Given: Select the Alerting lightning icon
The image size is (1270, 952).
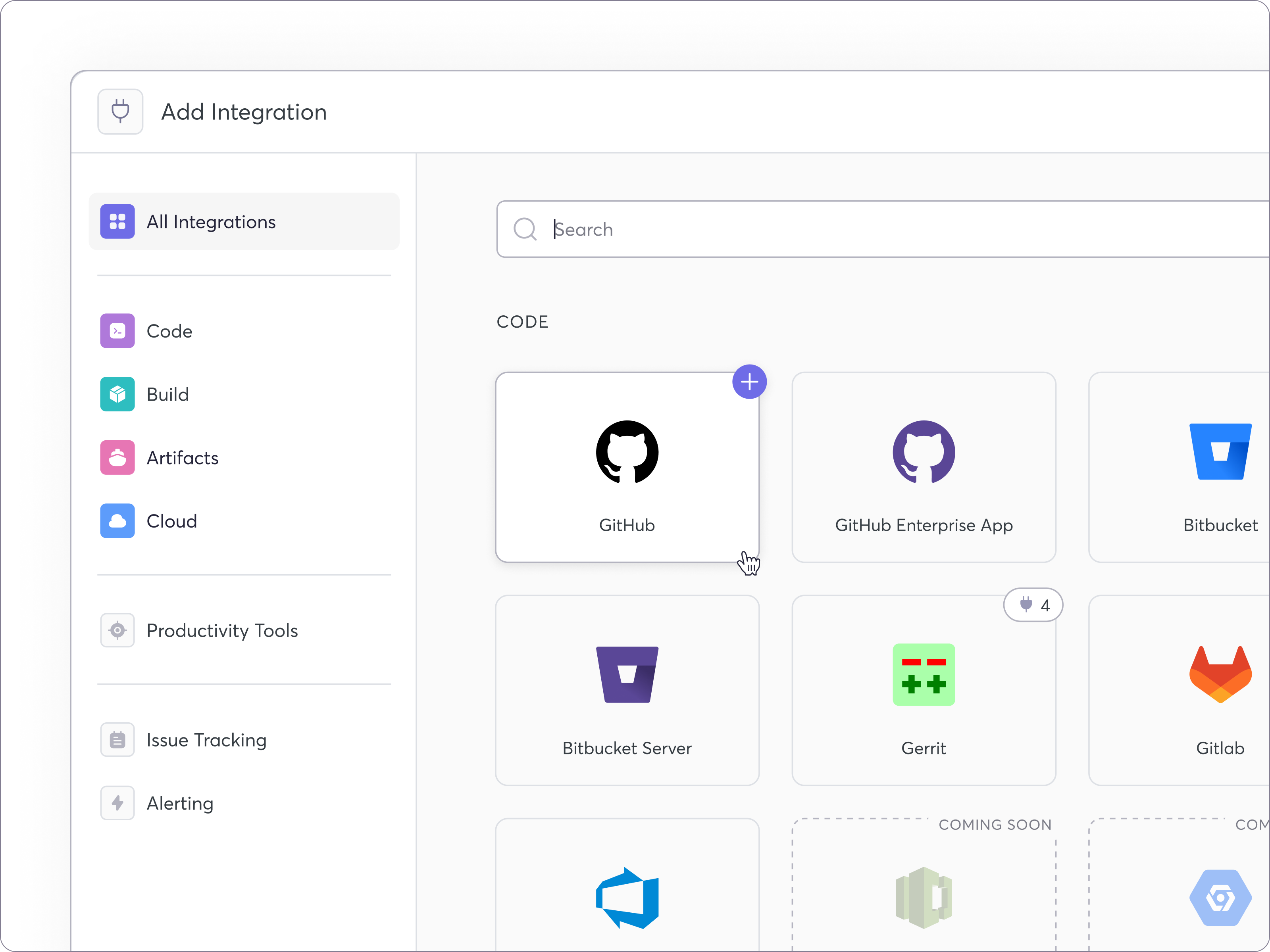Looking at the screenshot, I should click(117, 803).
